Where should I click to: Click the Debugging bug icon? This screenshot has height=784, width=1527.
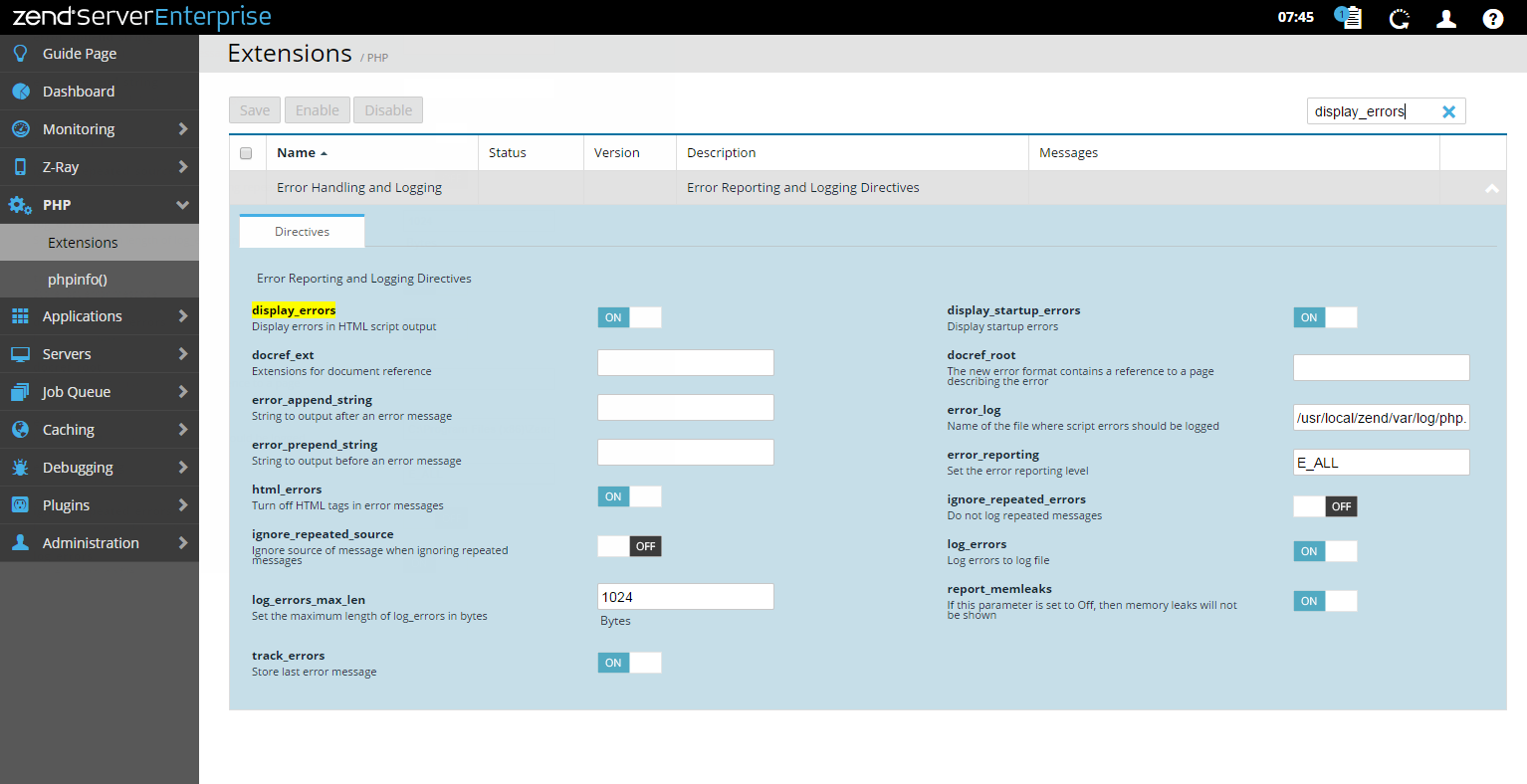[20, 468]
